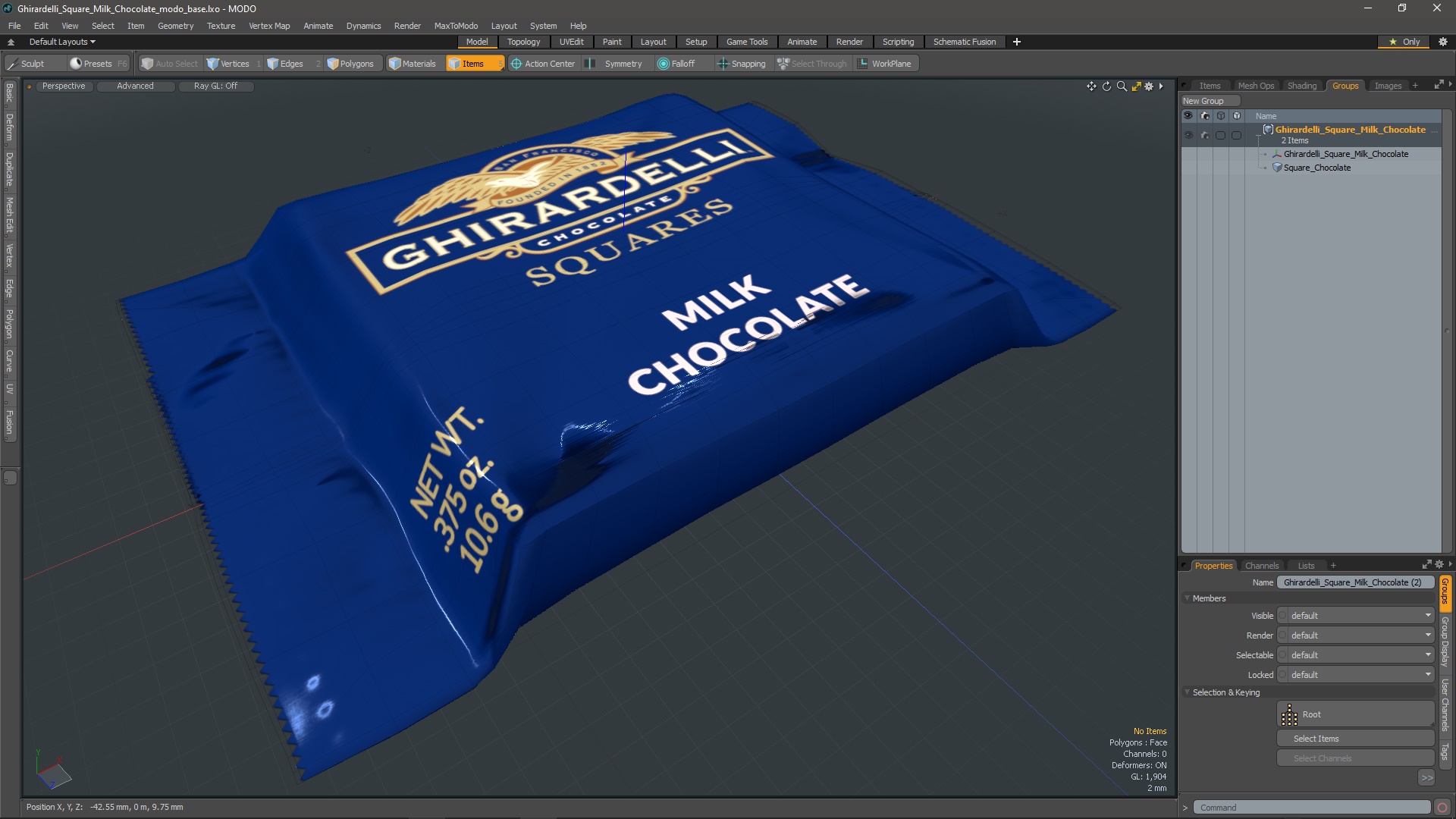Click viewport pan move icon
1456x819 pixels.
(1091, 86)
